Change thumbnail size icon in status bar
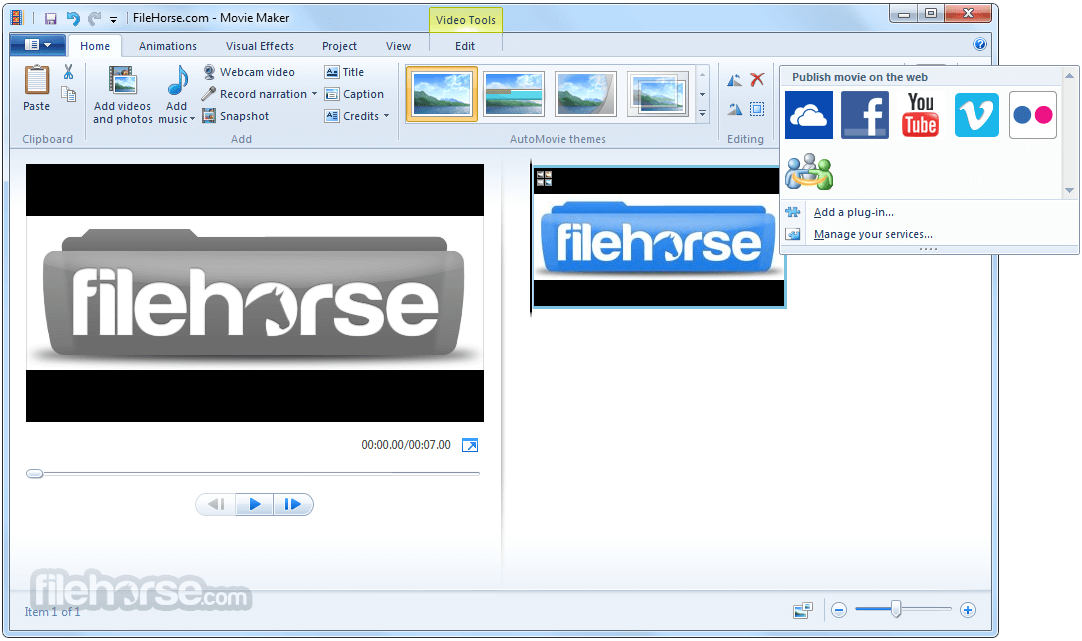The width and height of the screenshot is (1082, 641). coord(803,610)
